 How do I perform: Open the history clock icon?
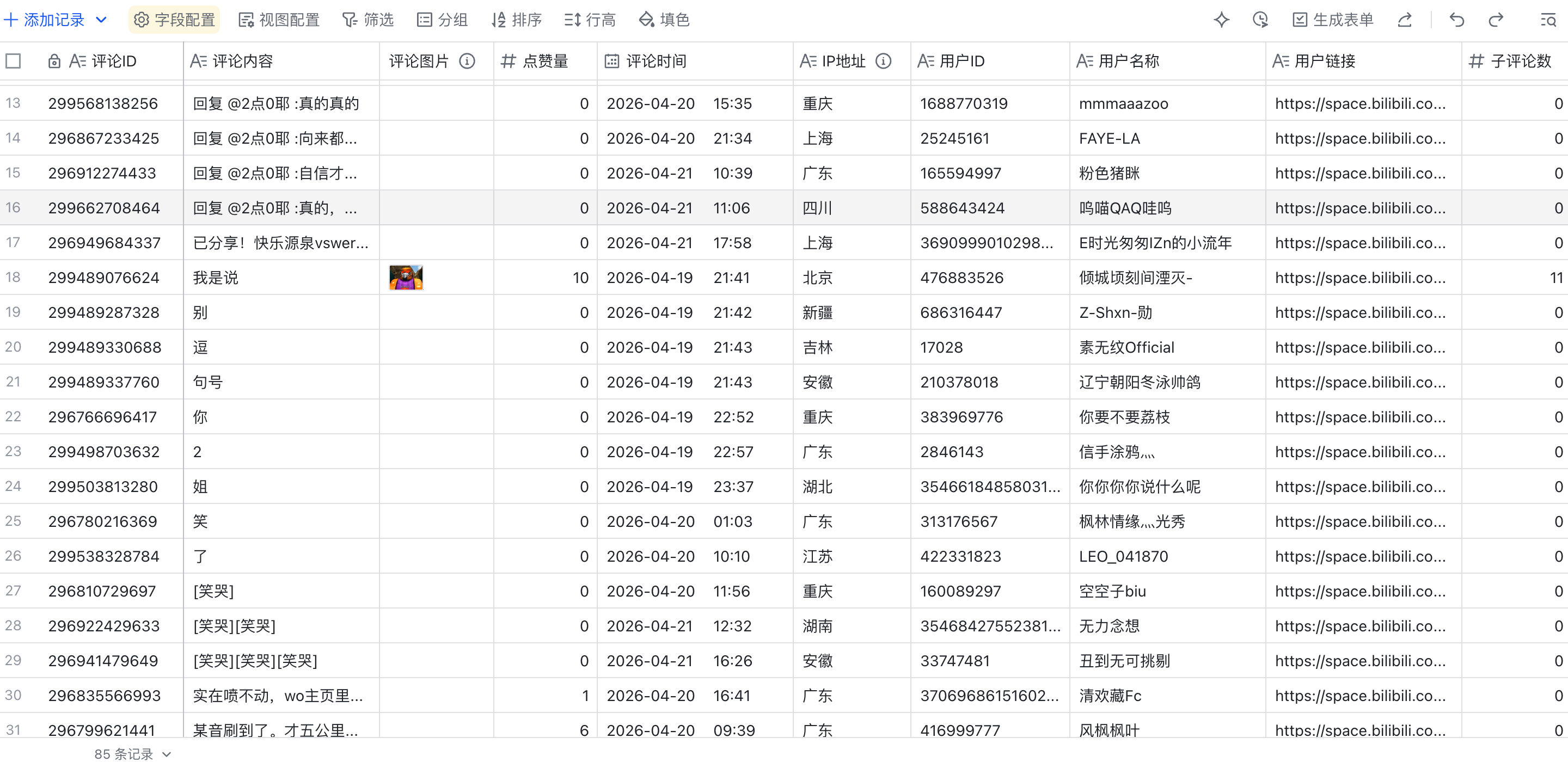(x=1260, y=20)
